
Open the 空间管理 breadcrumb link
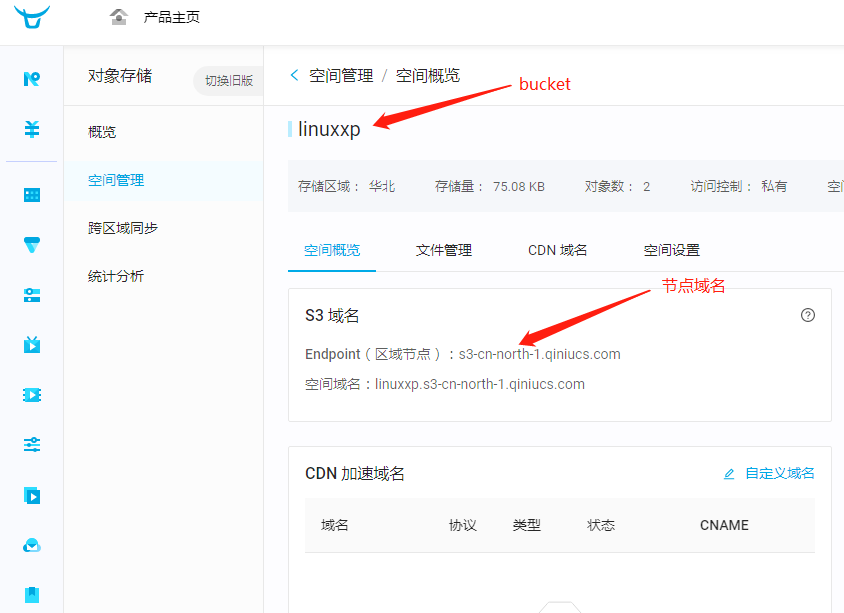coord(341,76)
